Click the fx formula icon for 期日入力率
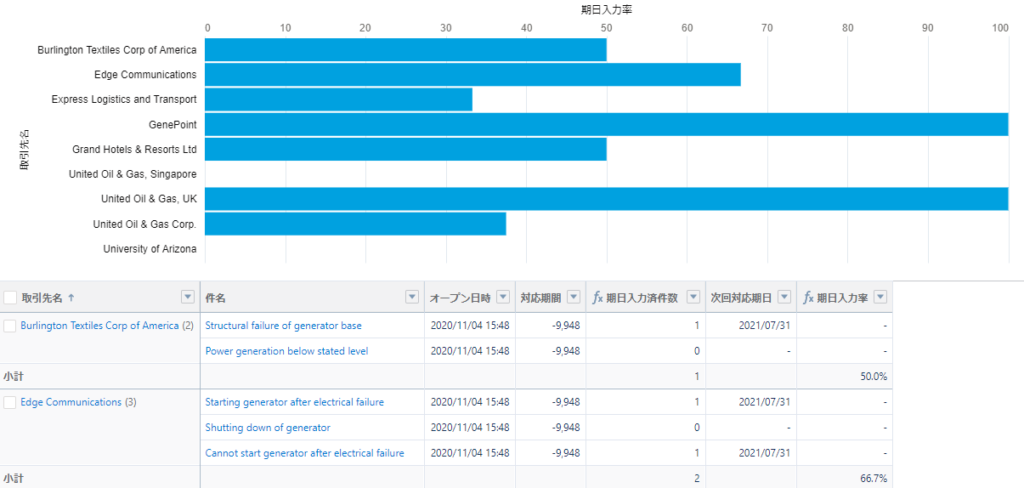Viewport: 1024px width, 488px height. pos(808,298)
